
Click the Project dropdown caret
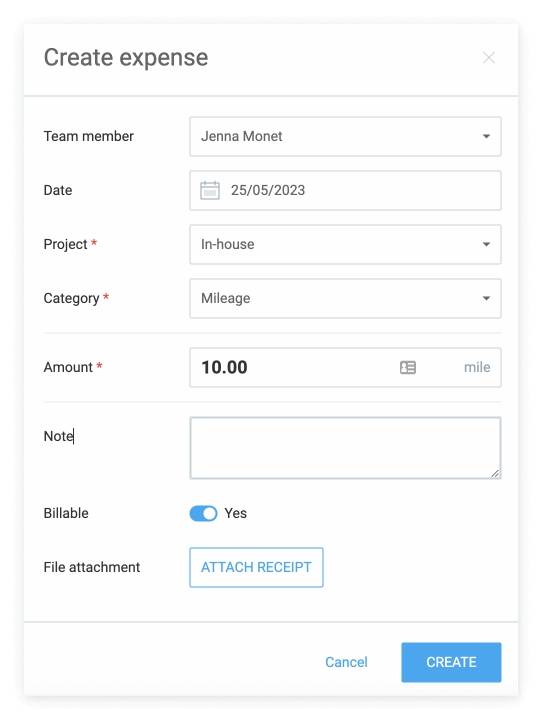coord(486,244)
